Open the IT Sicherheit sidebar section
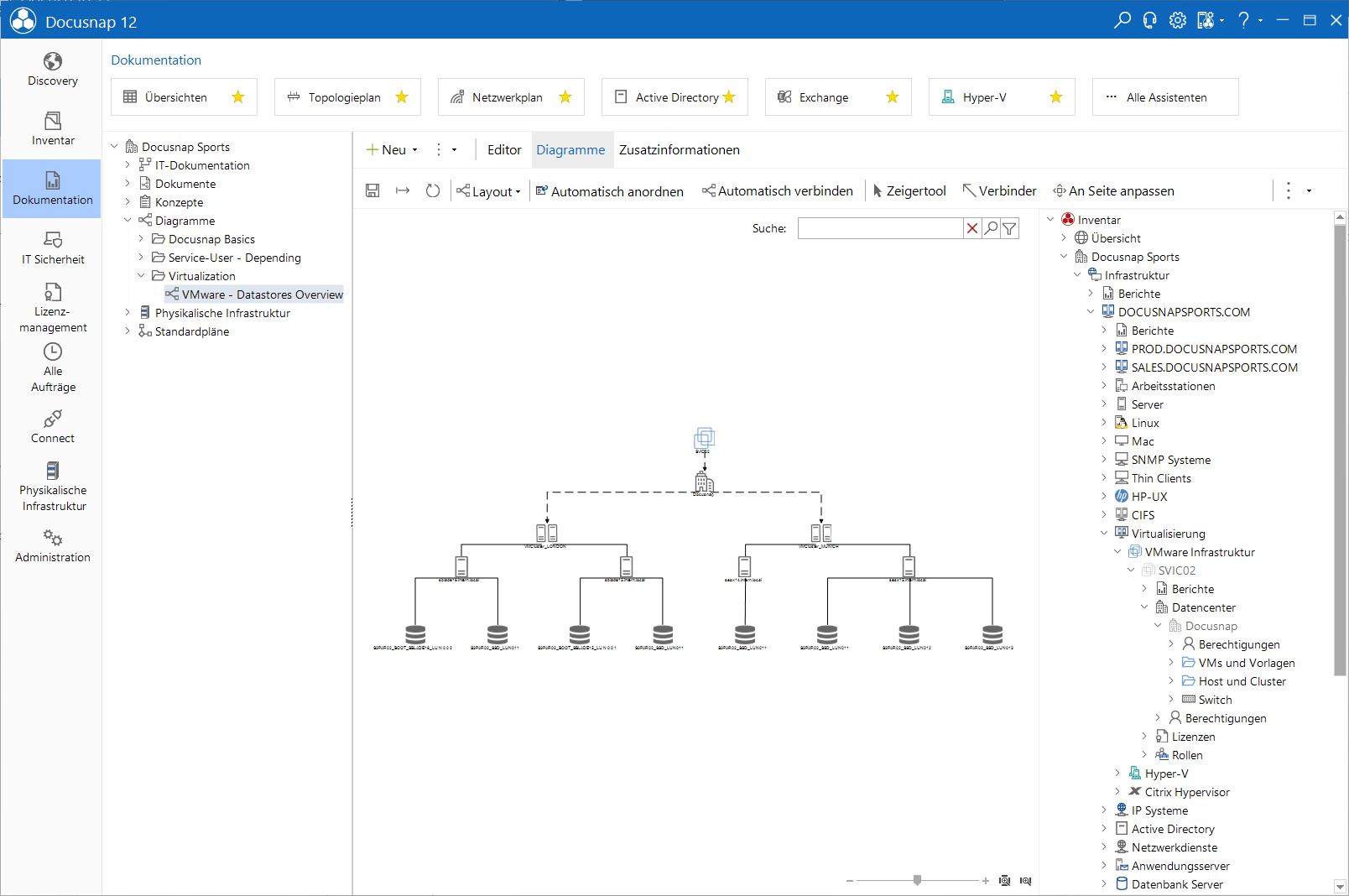This screenshot has height=896, width=1349. click(52, 248)
